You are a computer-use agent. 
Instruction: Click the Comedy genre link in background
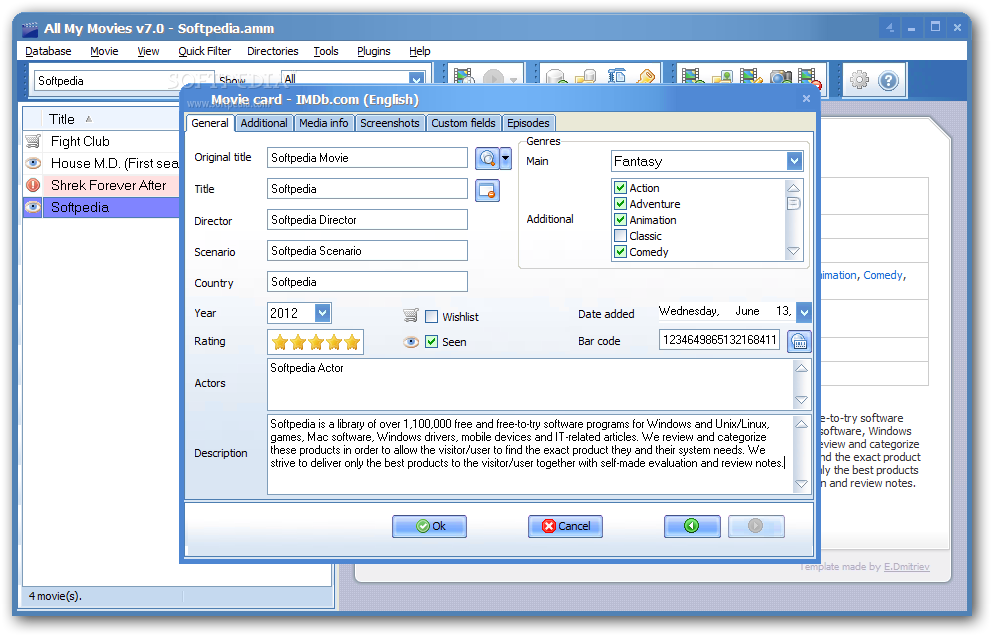(883, 275)
